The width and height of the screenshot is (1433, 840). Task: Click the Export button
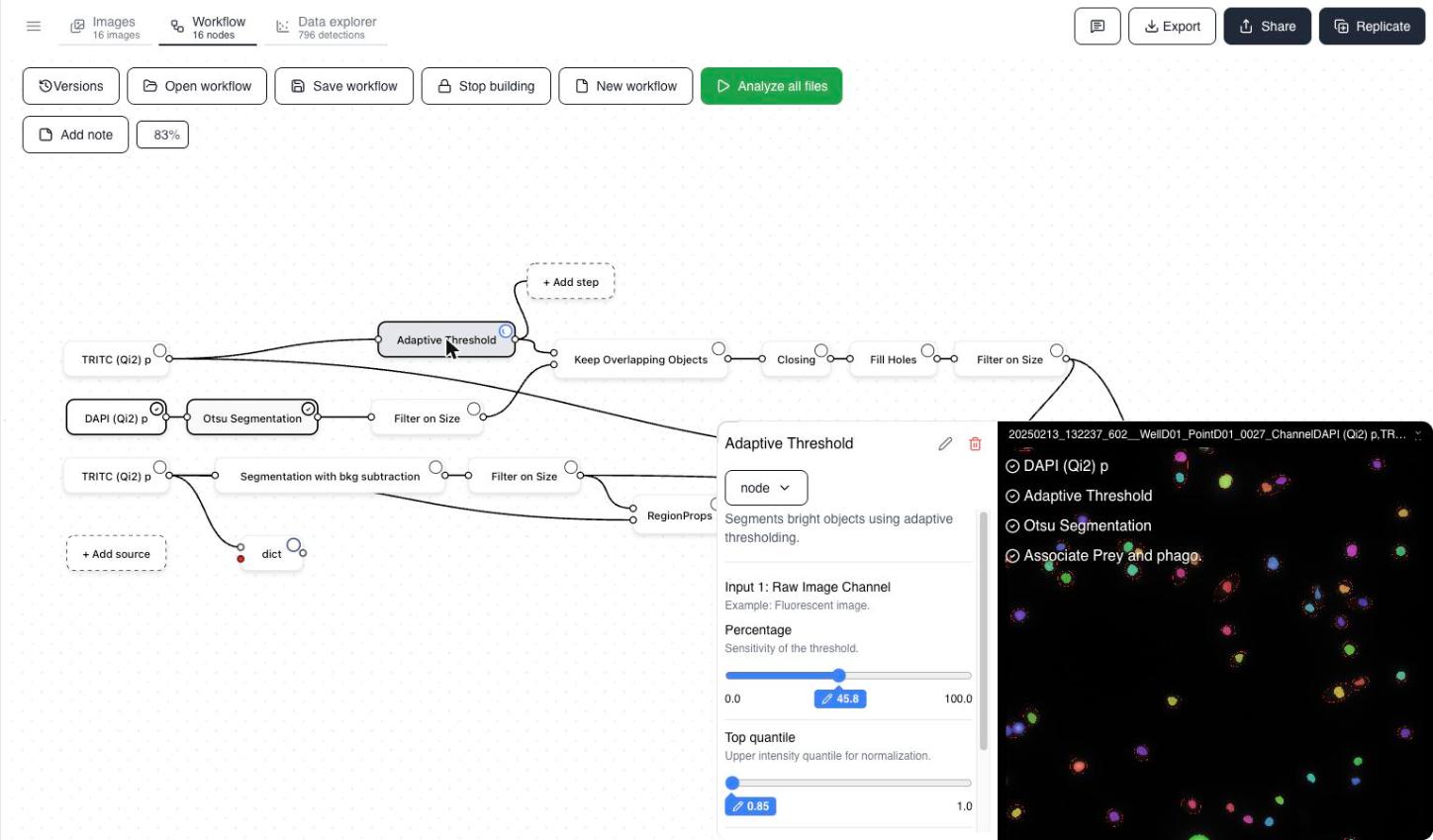[1172, 27]
